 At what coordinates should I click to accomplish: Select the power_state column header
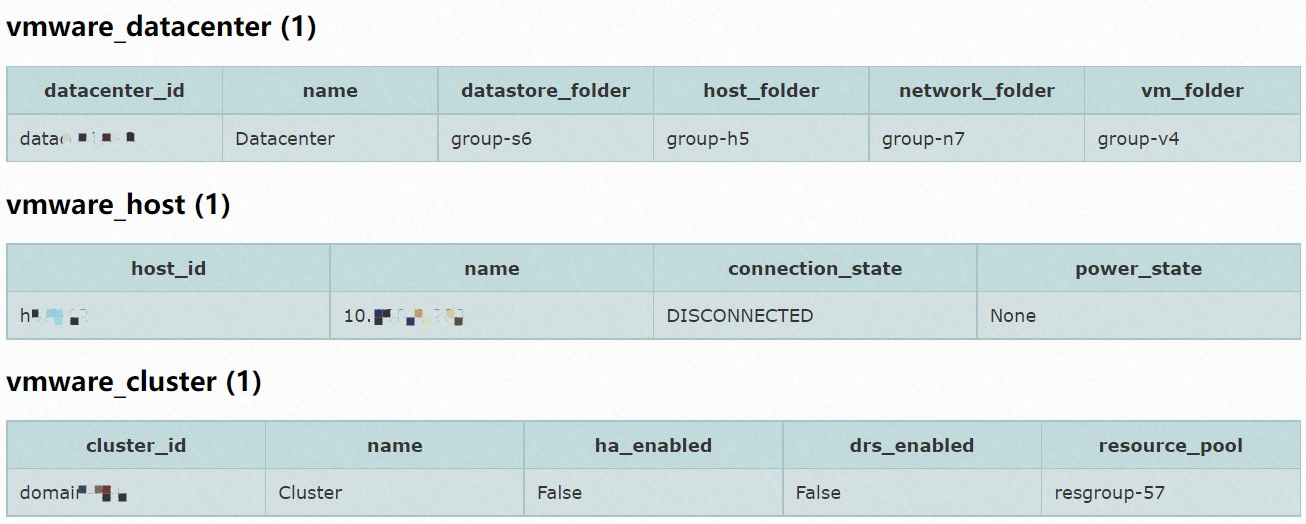pyautogui.click(x=1138, y=268)
